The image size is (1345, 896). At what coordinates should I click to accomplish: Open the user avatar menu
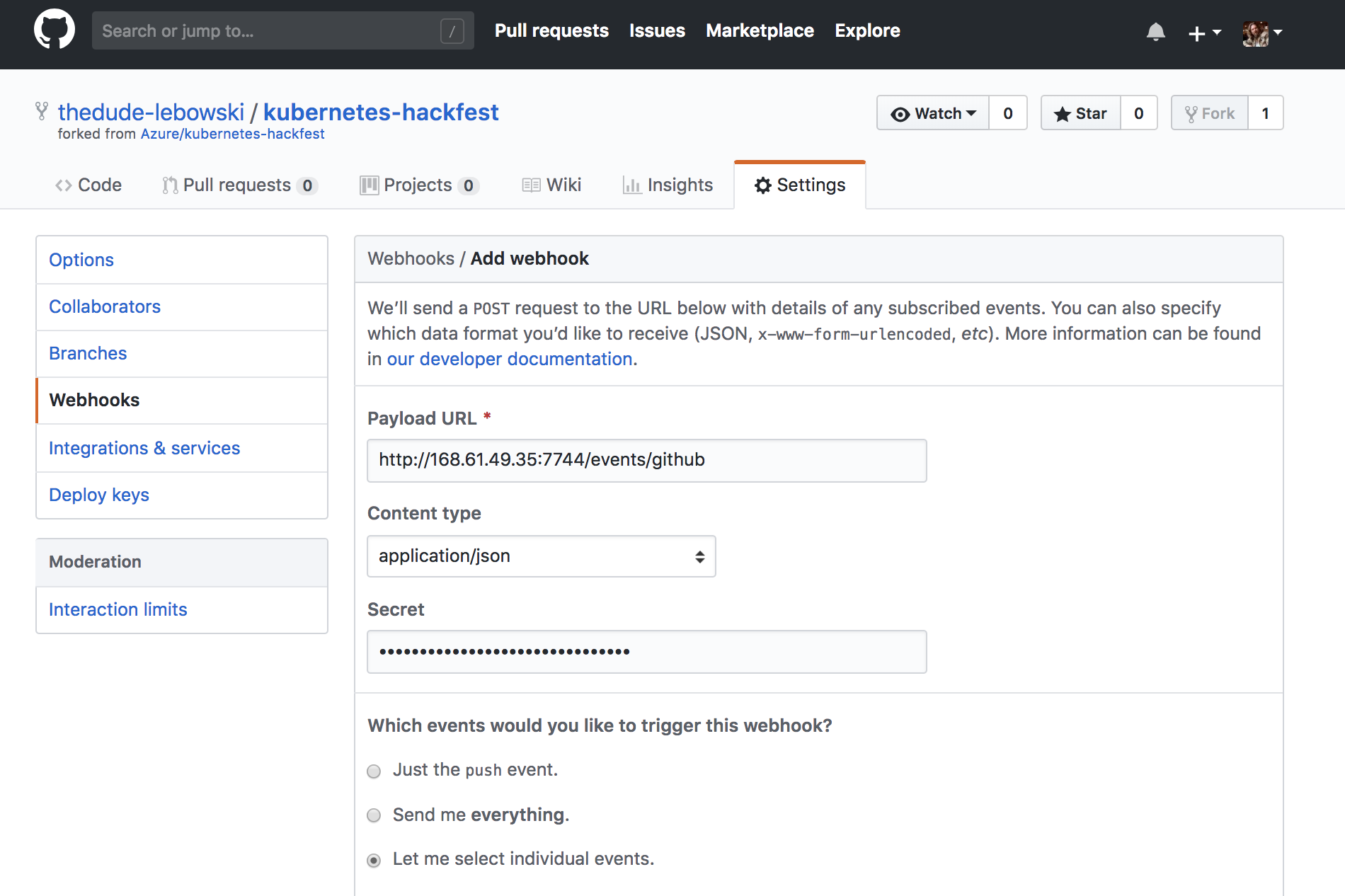click(x=1261, y=33)
